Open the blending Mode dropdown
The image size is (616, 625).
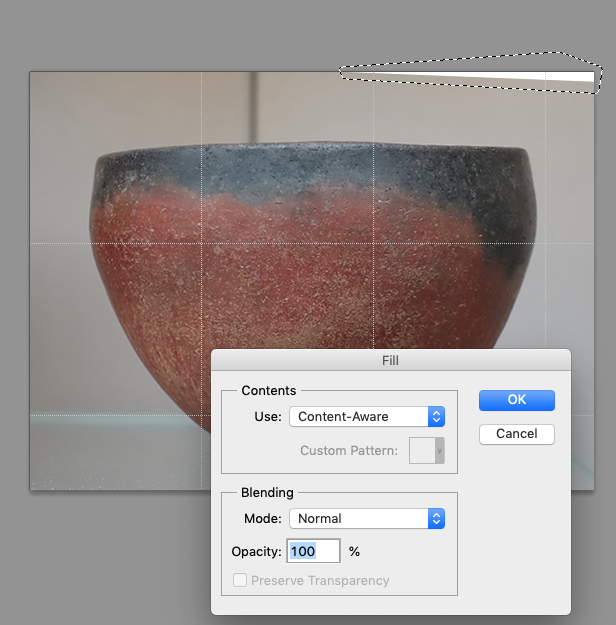point(367,519)
